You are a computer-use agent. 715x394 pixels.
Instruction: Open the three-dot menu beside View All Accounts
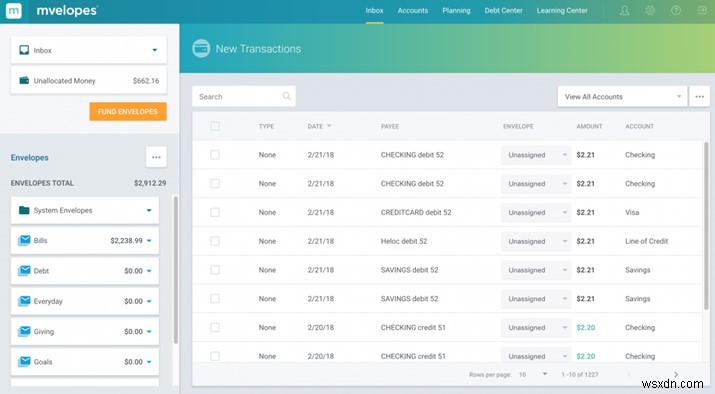point(699,97)
